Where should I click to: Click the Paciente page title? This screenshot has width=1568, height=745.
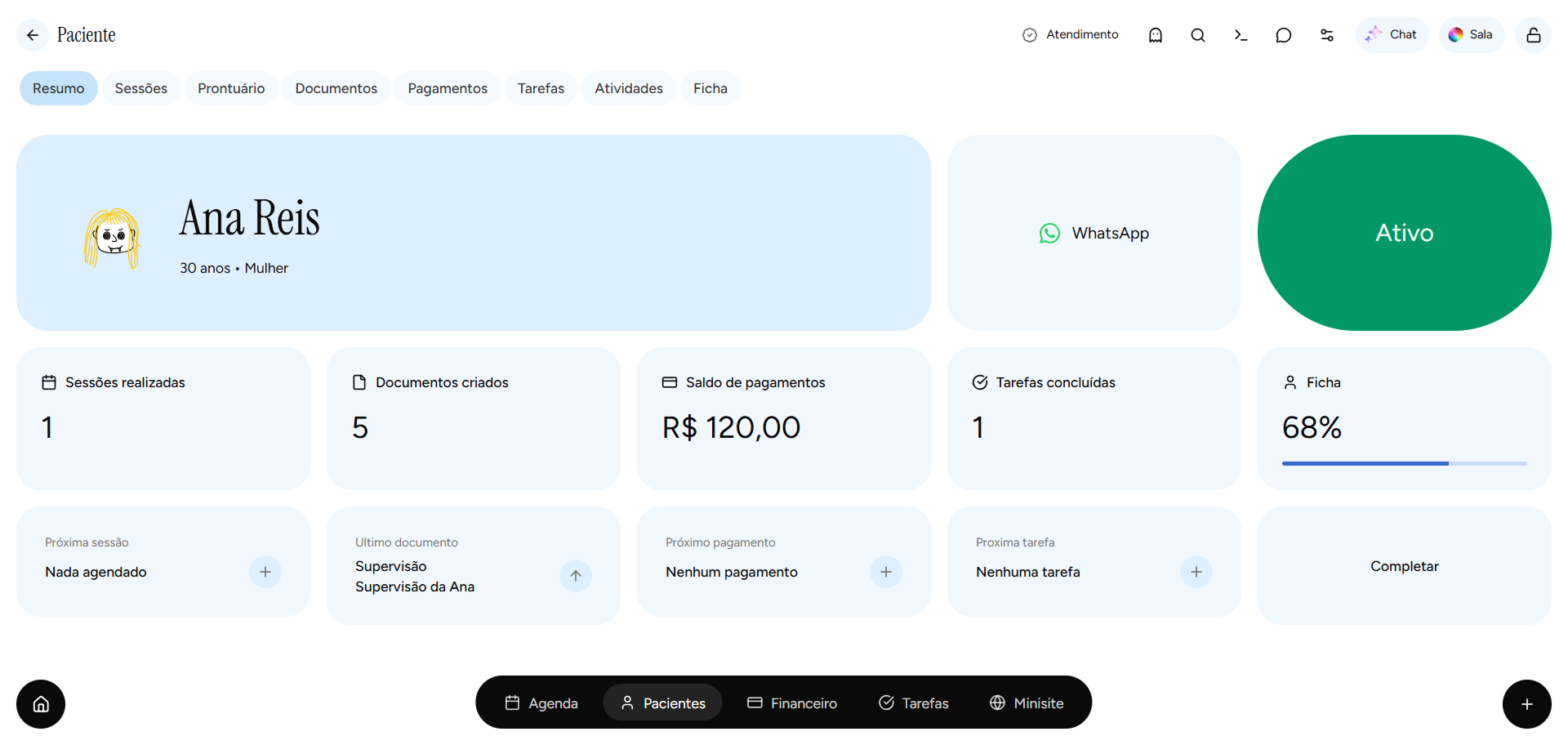point(87,35)
